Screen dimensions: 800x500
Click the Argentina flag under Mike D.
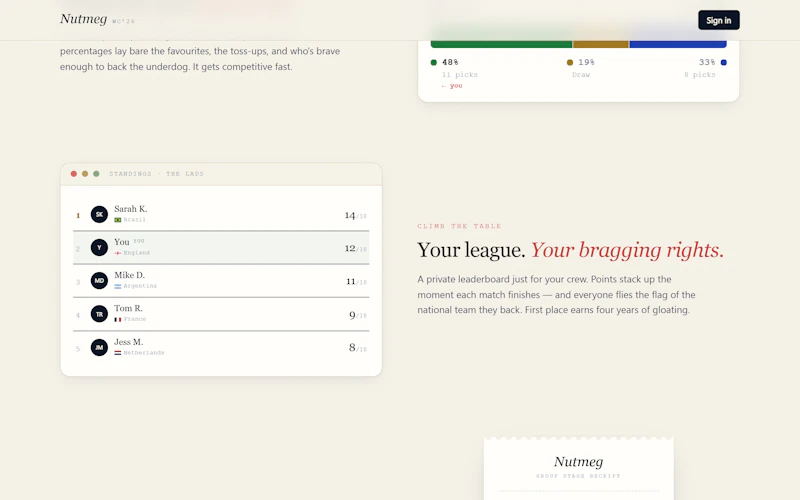(x=118, y=286)
